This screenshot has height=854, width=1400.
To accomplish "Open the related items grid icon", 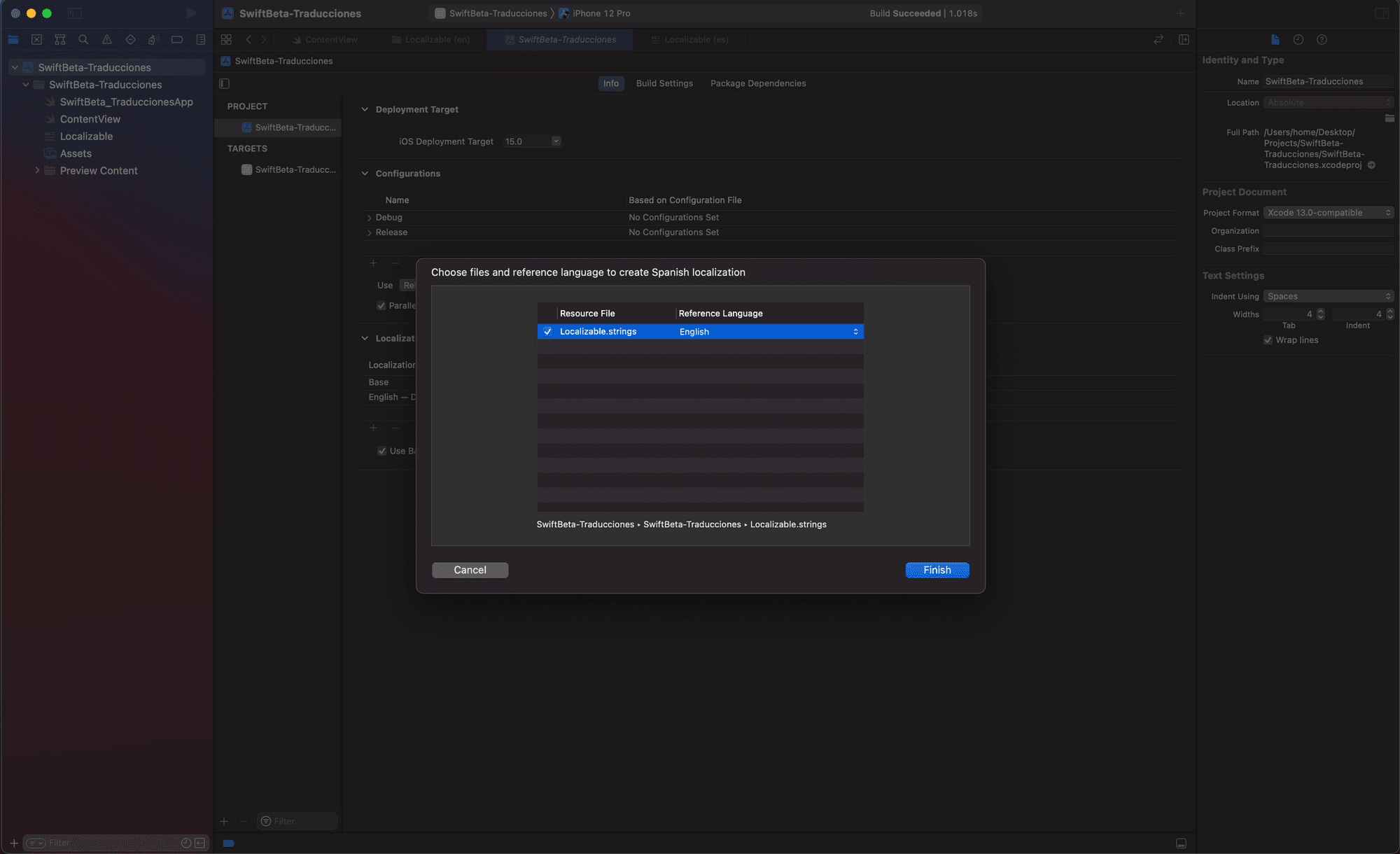I will (226, 40).
